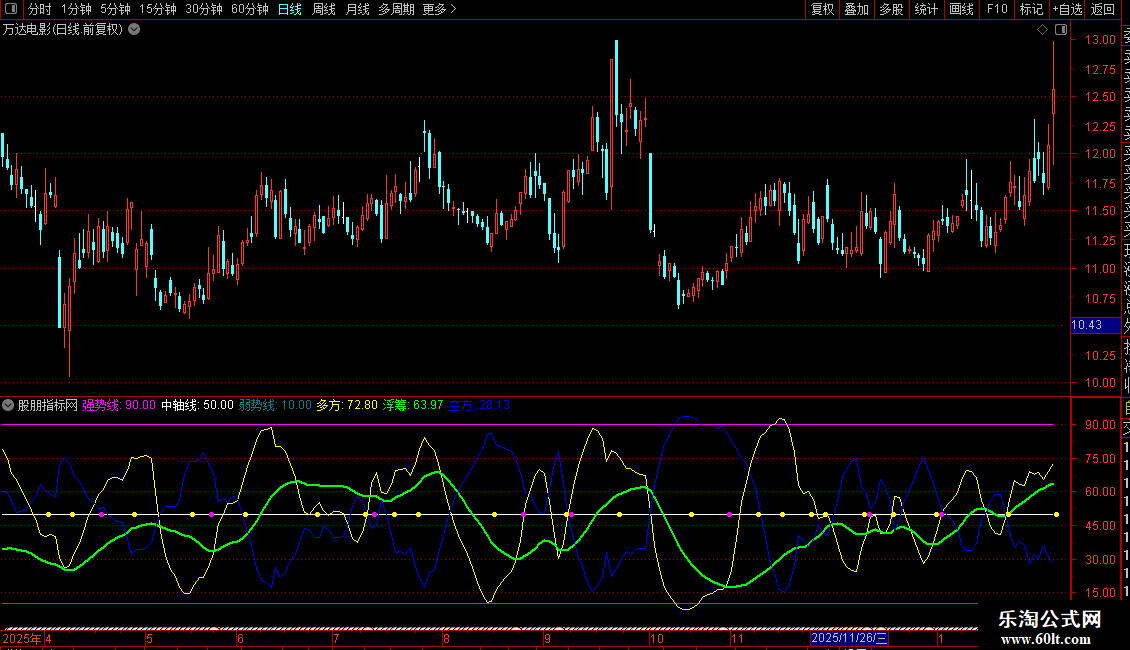The image size is (1130, 650).
Task: Open the 标记 marker tool
Action: pos(1030,9)
